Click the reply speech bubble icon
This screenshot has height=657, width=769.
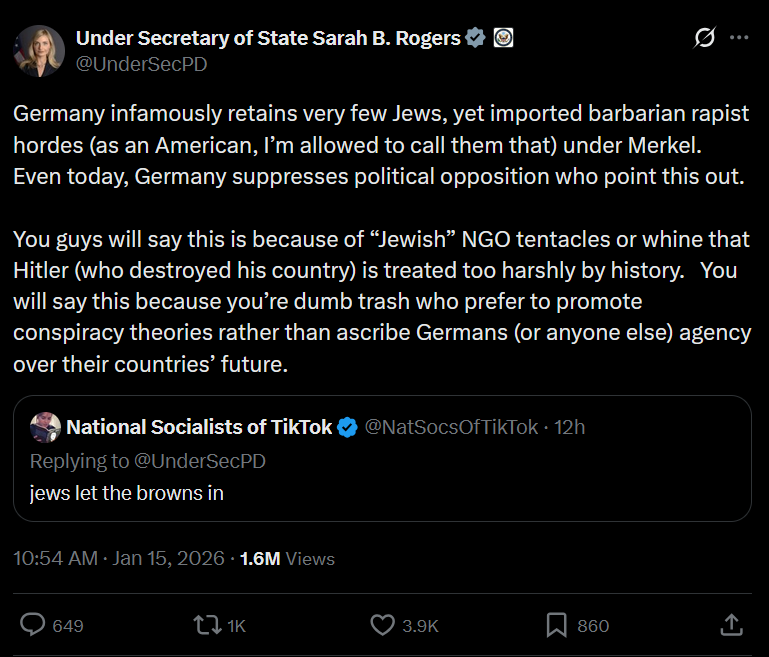pyautogui.click(x=33, y=625)
